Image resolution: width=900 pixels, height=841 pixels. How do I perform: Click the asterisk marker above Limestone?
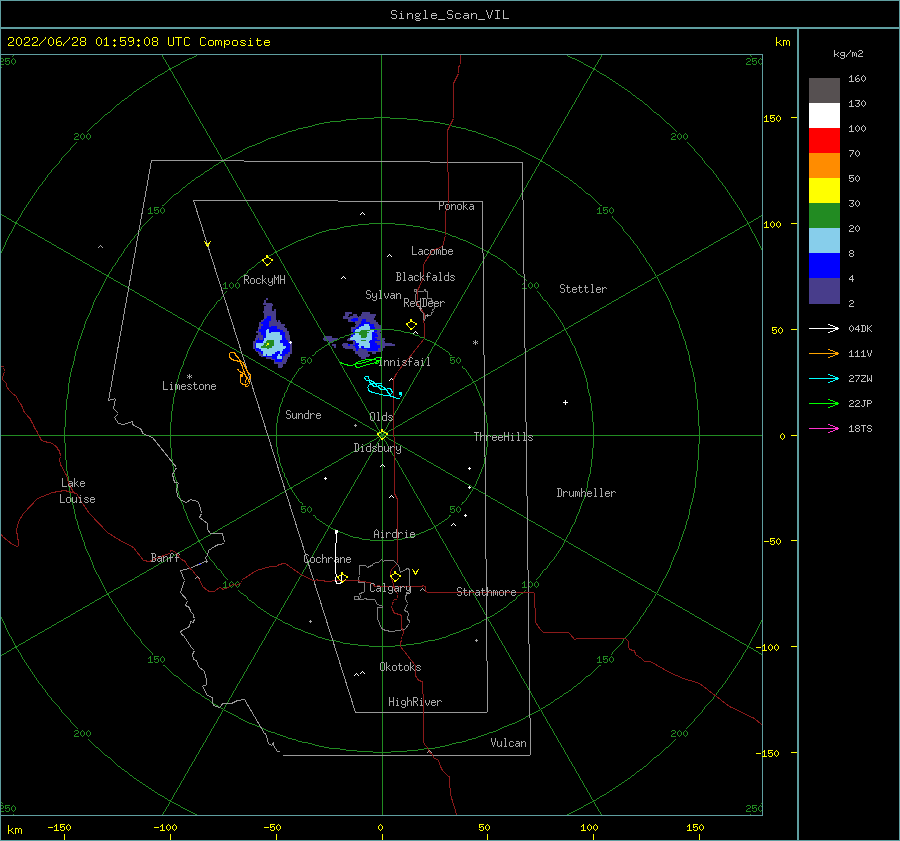pyautogui.click(x=189, y=377)
